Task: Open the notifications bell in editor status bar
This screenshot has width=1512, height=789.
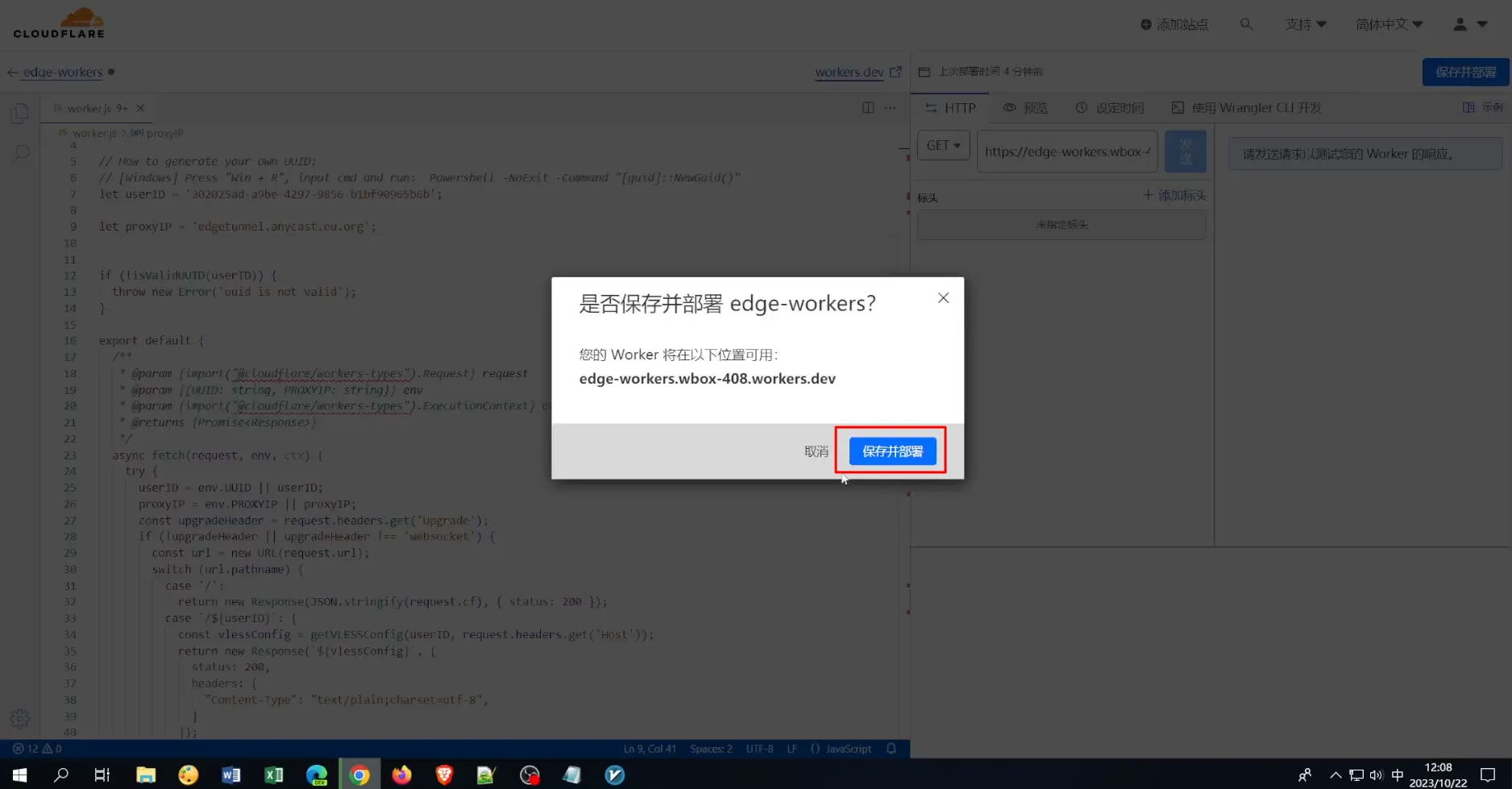Action: (891, 749)
